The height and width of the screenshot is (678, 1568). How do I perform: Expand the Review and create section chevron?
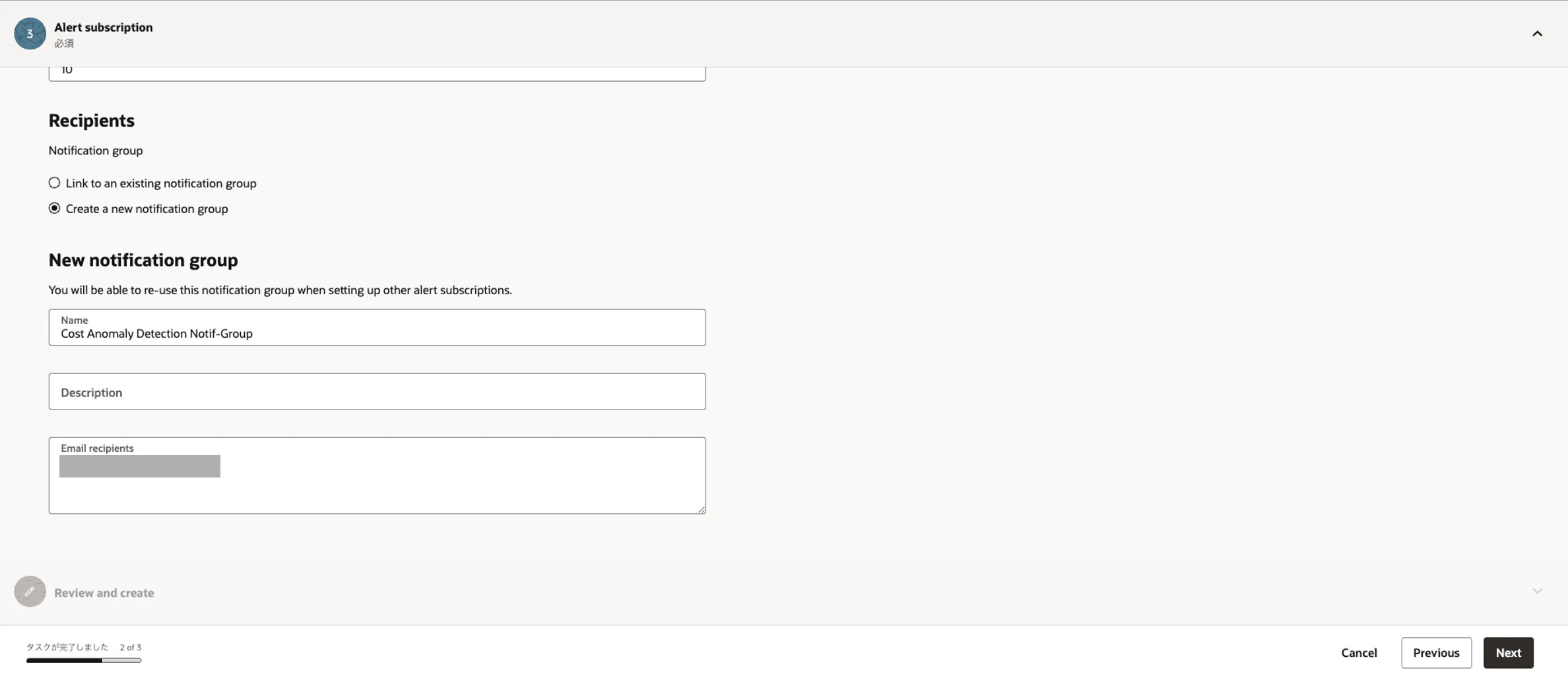click(x=1537, y=591)
